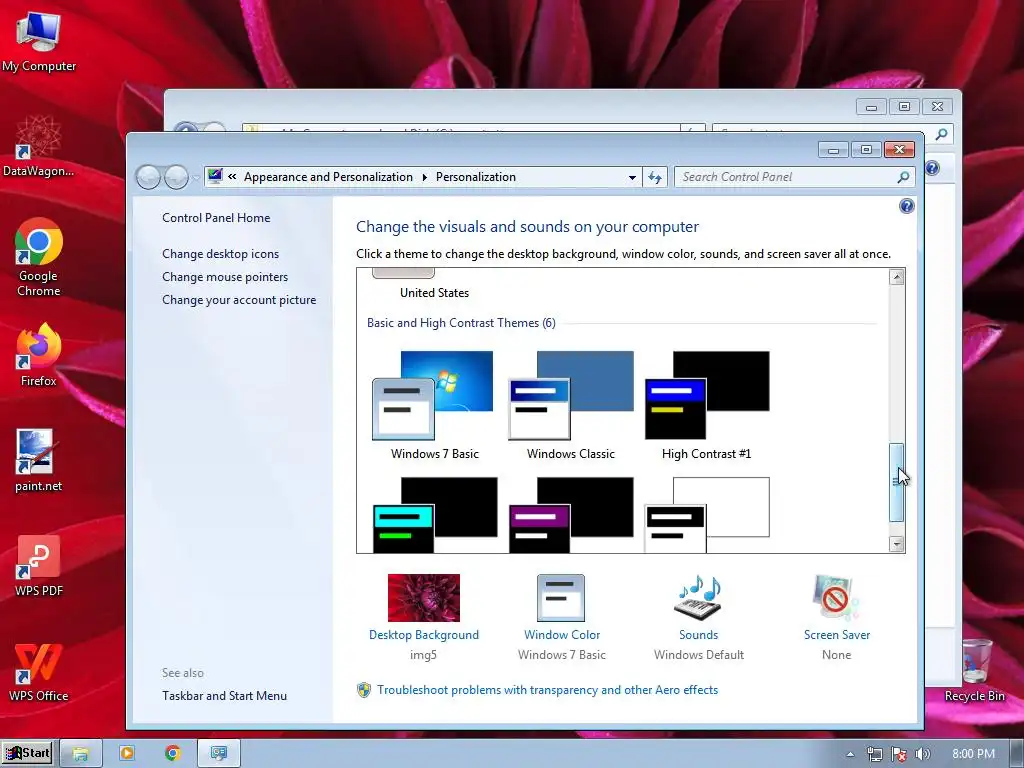Click the double chevron in address bar

pos(232,176)
